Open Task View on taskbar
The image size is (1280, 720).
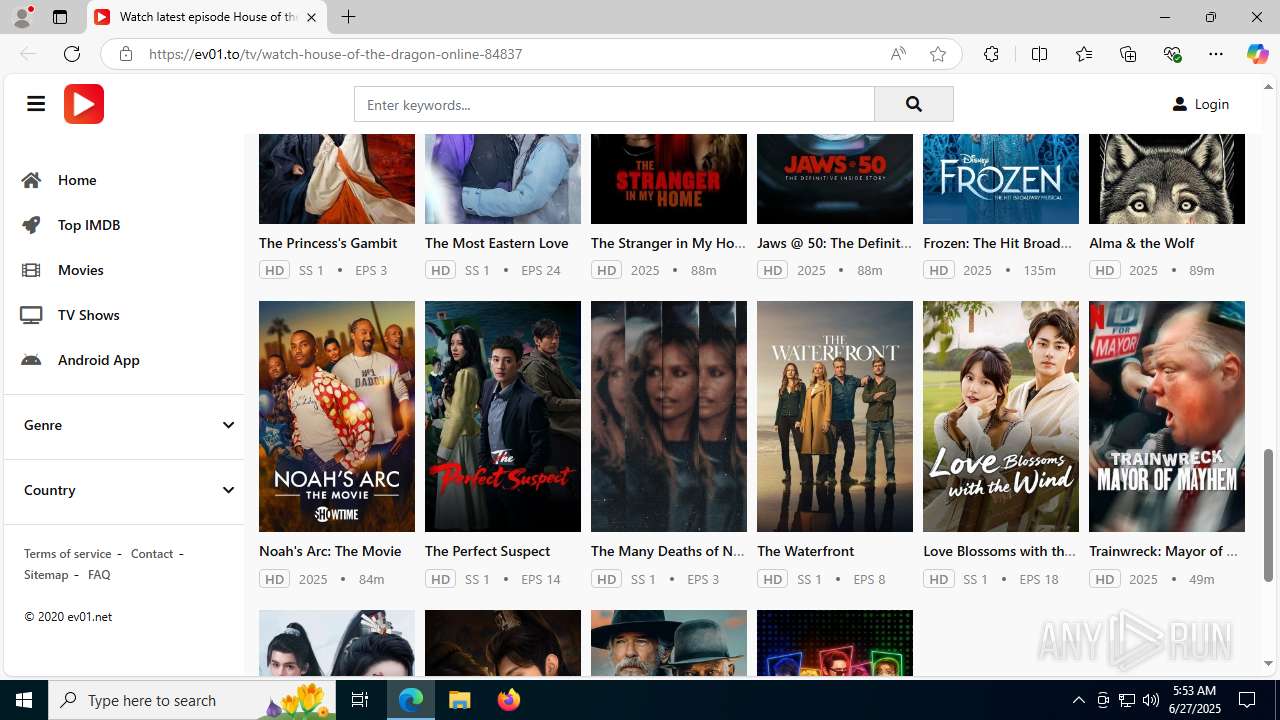tap(361, 700)
